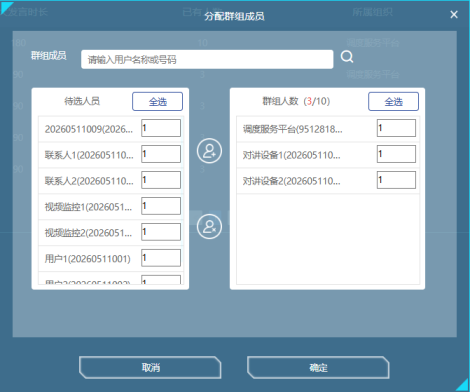This screenshot has height=392, width=470.
Task: Edit priority field for 对讲设备2 row
Action: (x=396, y=180)
